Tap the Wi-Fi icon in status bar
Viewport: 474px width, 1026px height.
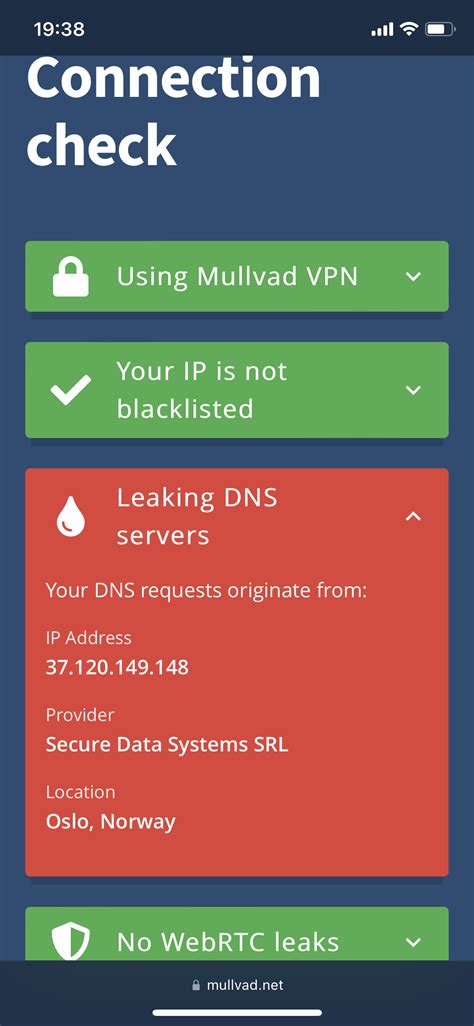(x=410, y=29)
